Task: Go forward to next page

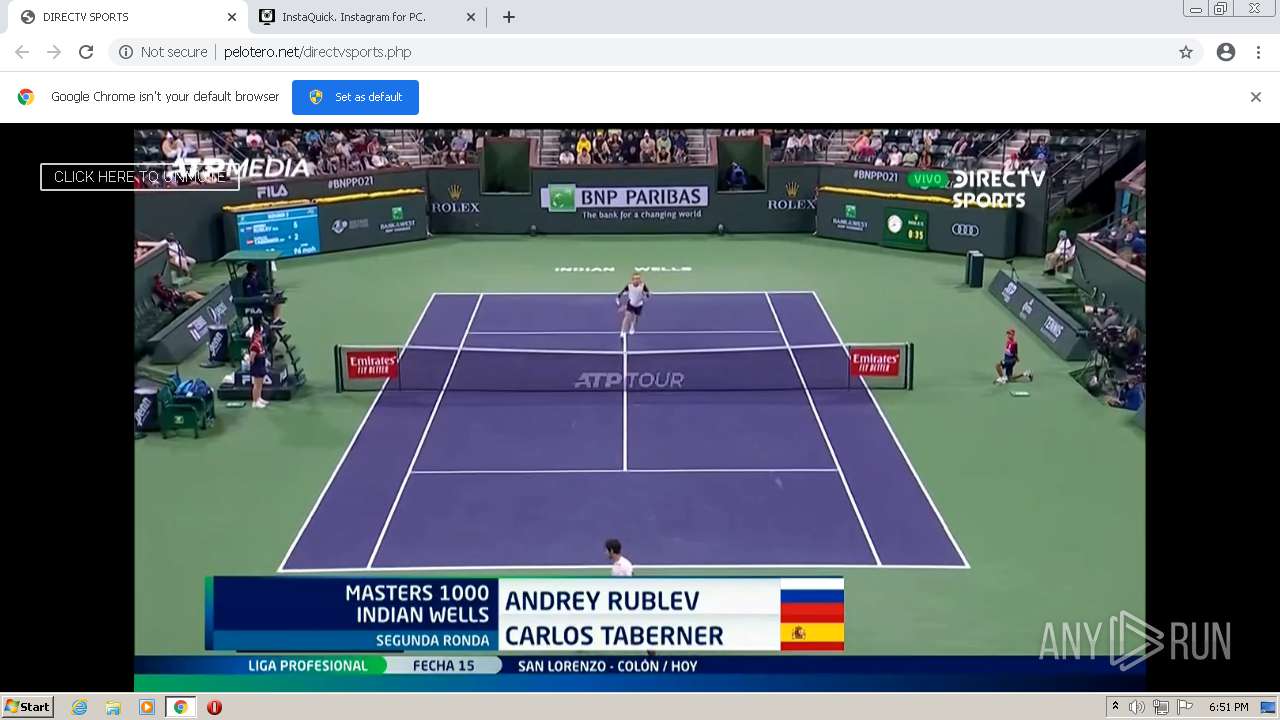Action: [x=54, y=52]
